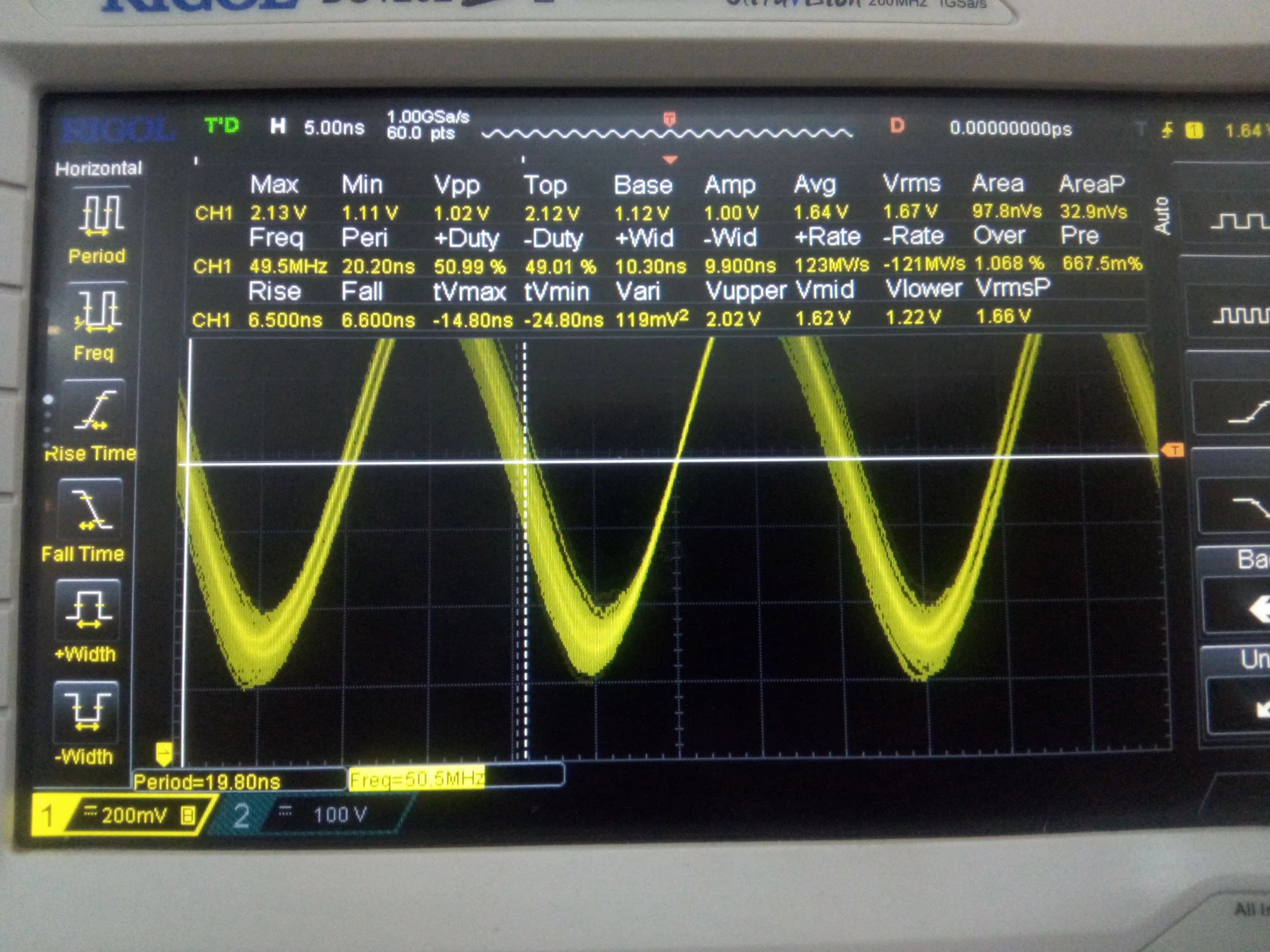
Task: Click the Peri value 20.20ns
Action: click(379, 266)
